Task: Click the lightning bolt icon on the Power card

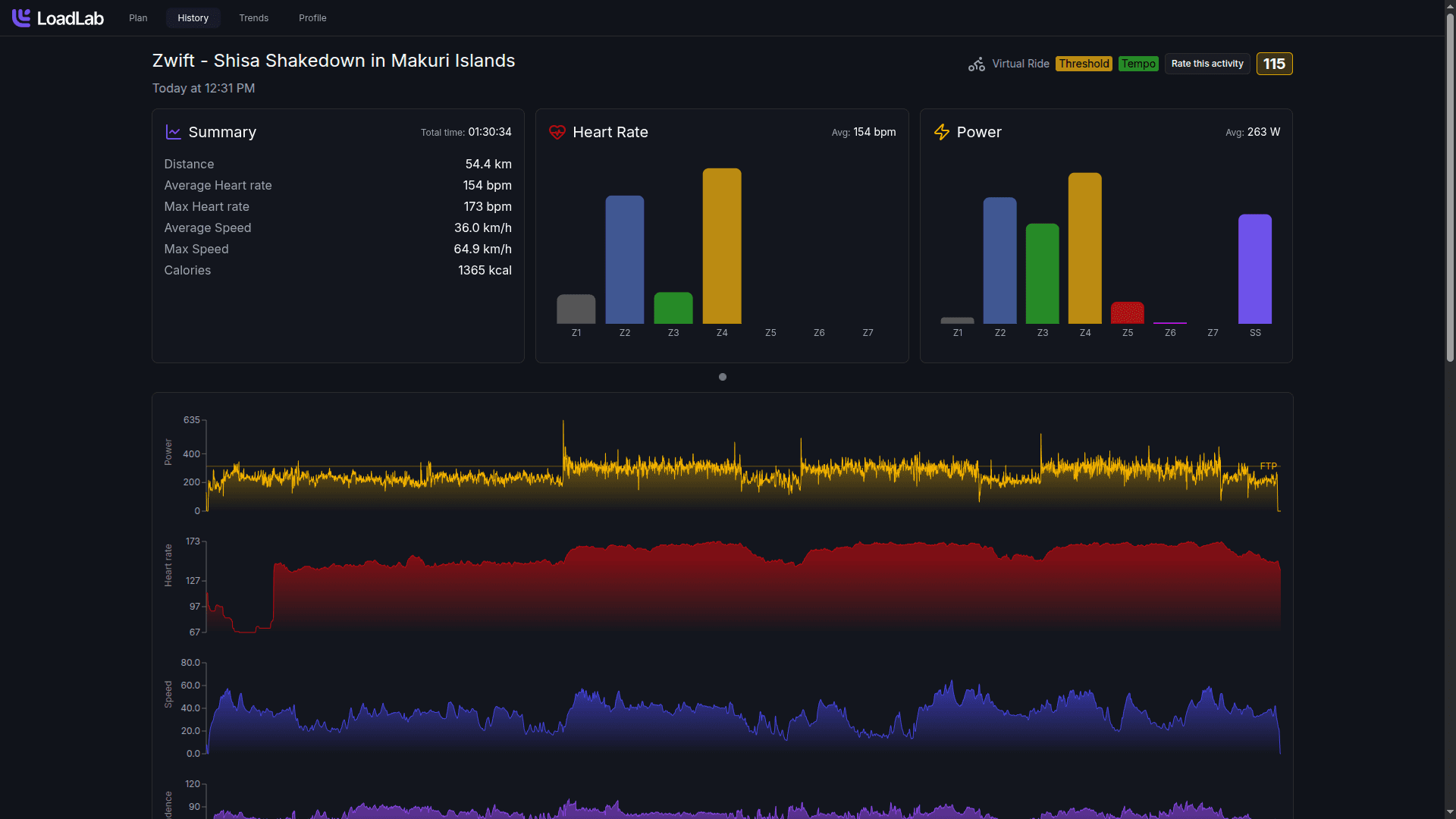Action: (x=942, y=132)
